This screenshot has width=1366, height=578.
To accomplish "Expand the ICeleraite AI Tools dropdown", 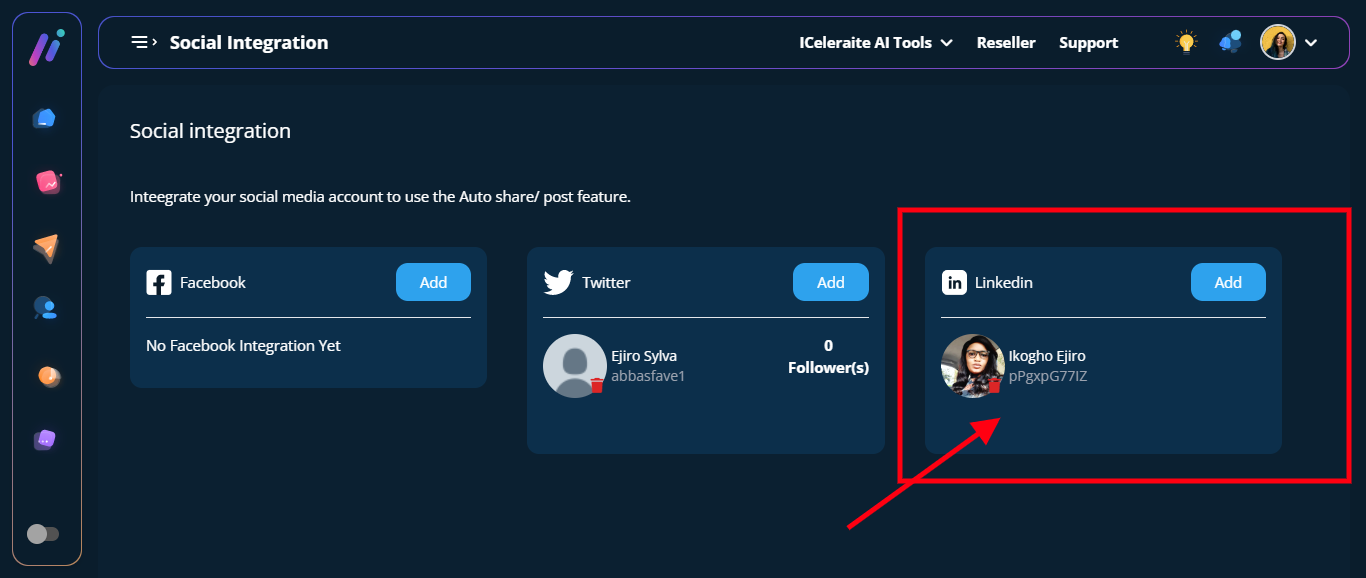I will (875, 43).
